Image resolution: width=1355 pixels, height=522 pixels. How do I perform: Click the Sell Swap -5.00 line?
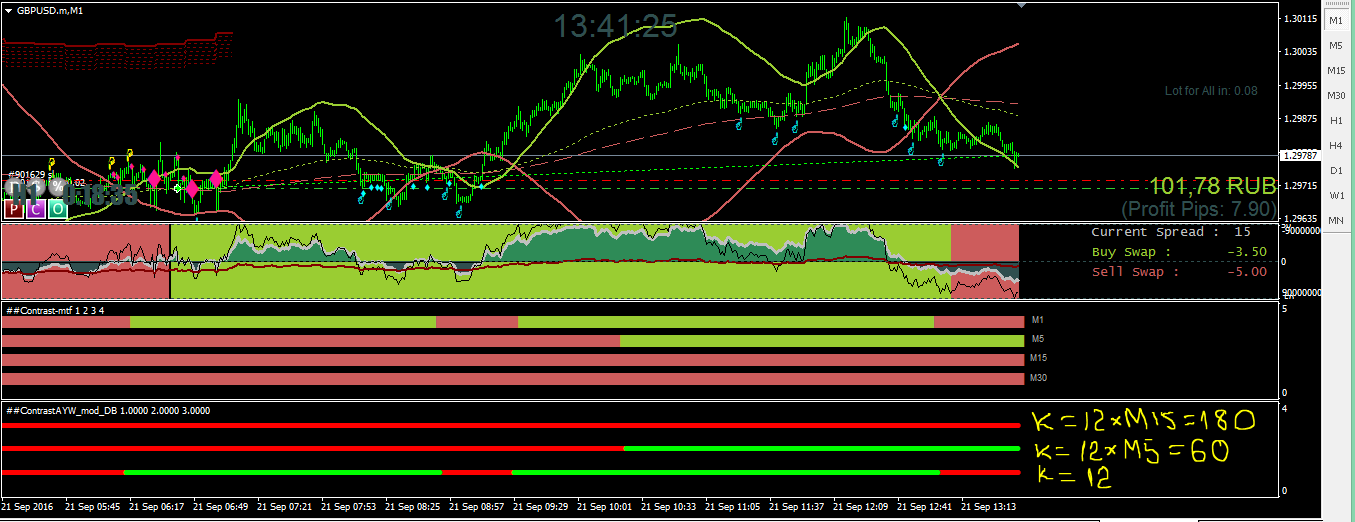[1179, 272]
